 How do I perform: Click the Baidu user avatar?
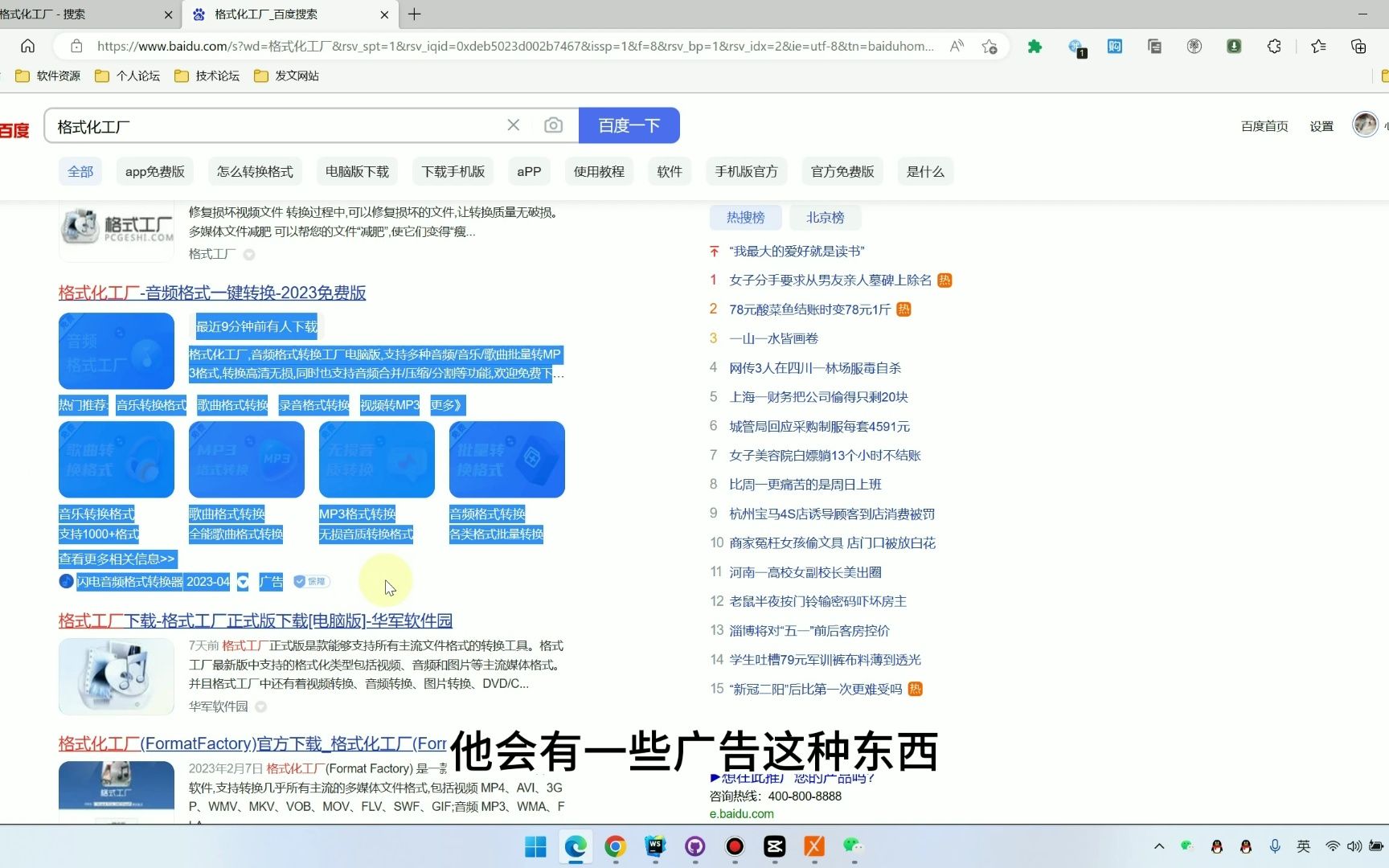pos(1365,125)
